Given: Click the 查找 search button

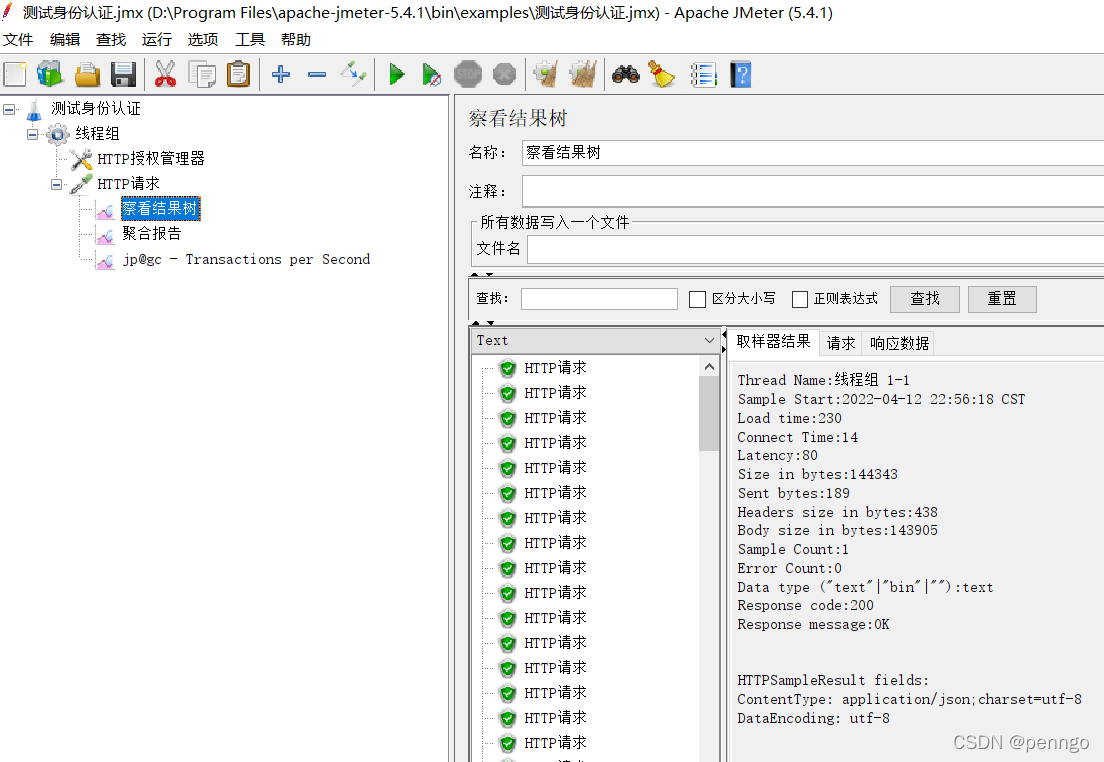Looking at the screenshot, I should [924, 299].
